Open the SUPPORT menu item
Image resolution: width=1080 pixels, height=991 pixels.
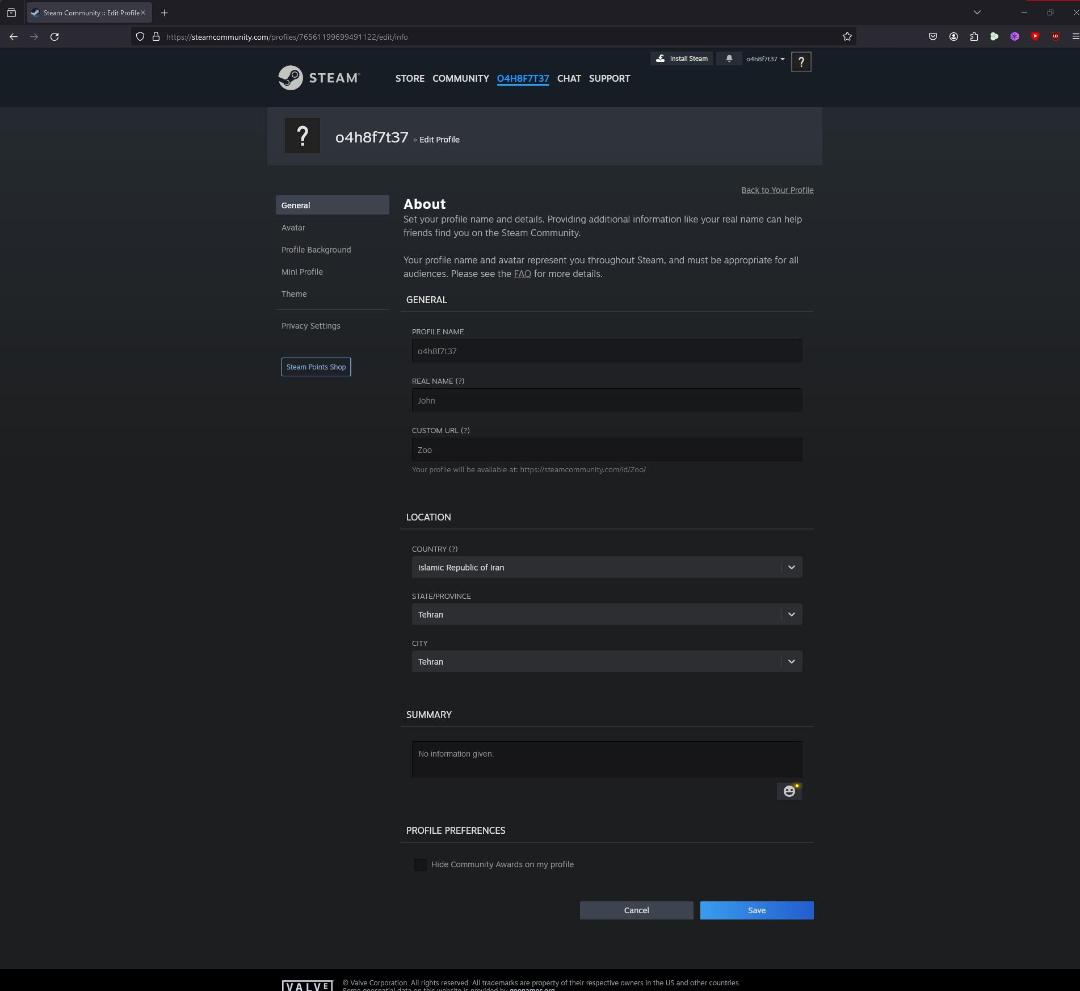609,79
